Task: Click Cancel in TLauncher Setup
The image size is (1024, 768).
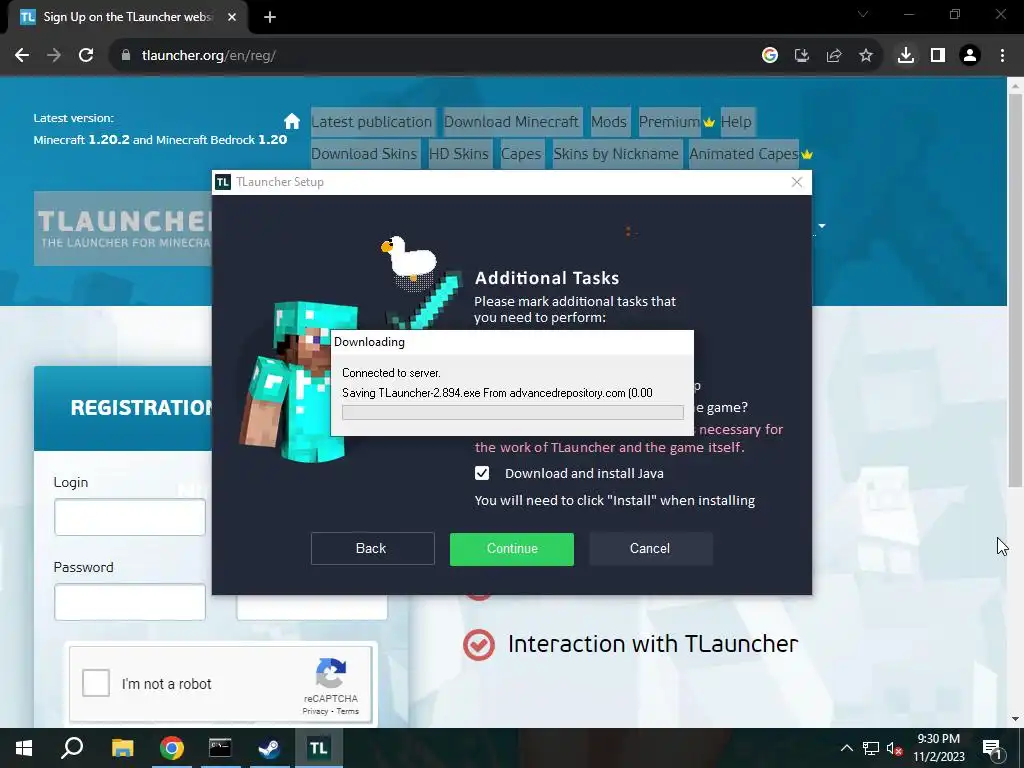Action: pos(650,548)
